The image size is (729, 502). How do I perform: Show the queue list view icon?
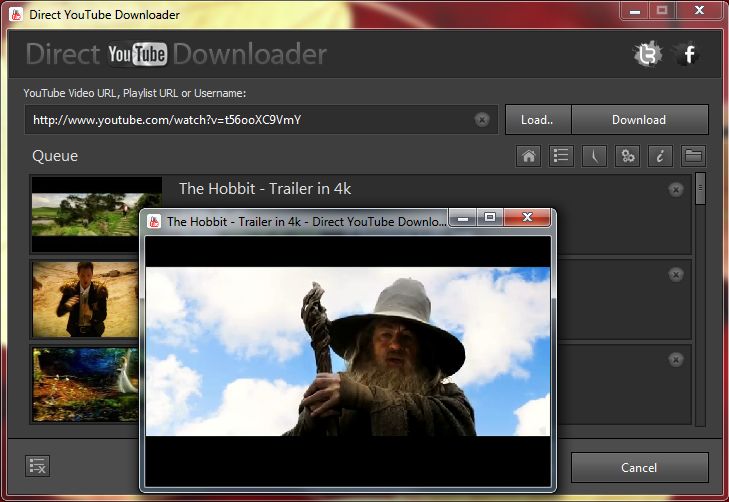point(561,156)
